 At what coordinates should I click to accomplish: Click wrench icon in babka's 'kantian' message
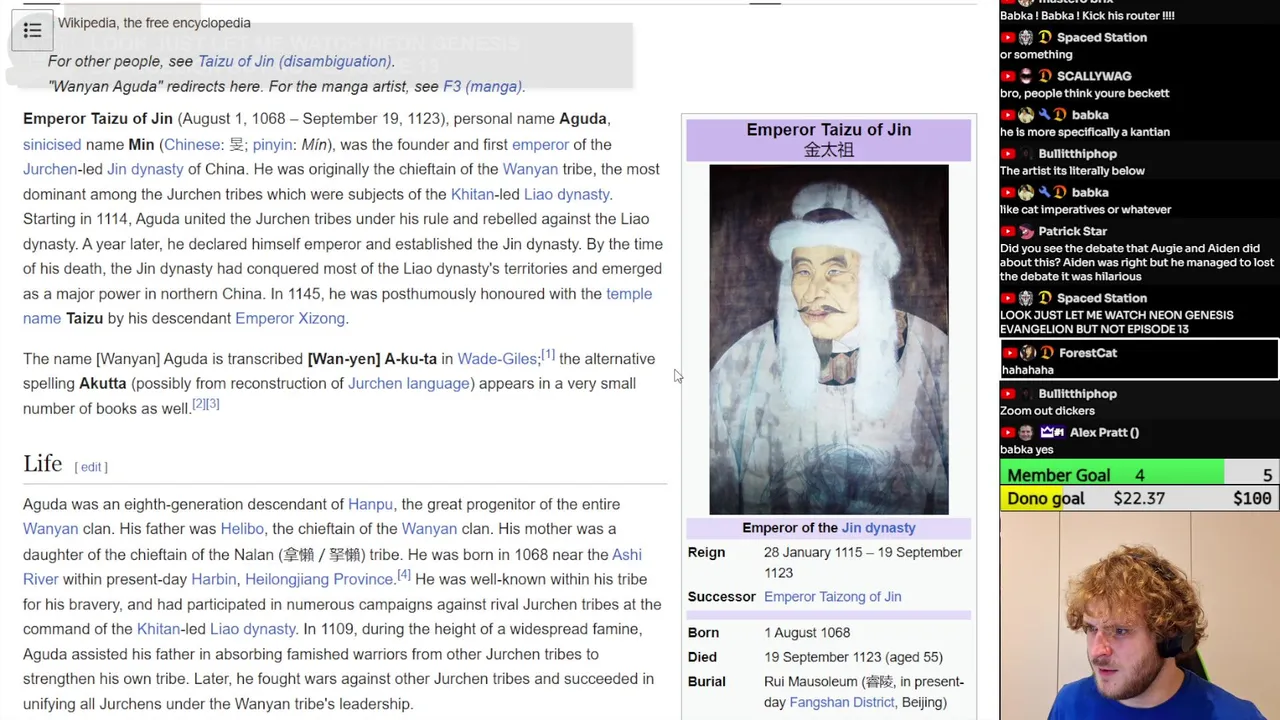click(1044, 115)
